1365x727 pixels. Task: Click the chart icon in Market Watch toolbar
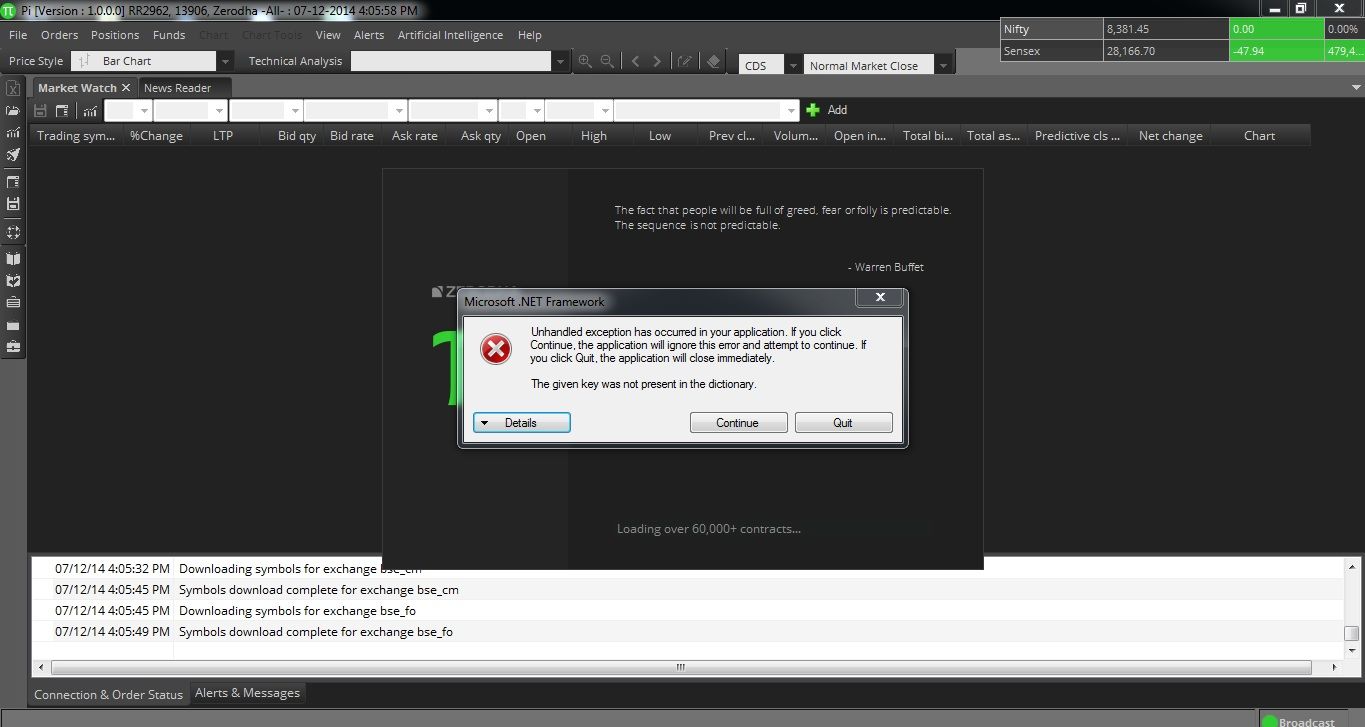(90, 110)
